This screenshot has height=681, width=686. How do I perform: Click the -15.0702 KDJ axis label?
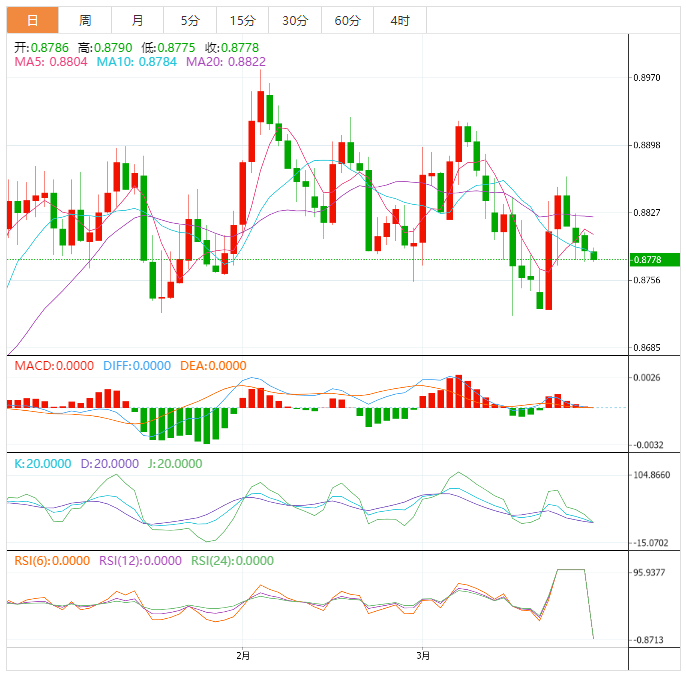click(651, 543)
